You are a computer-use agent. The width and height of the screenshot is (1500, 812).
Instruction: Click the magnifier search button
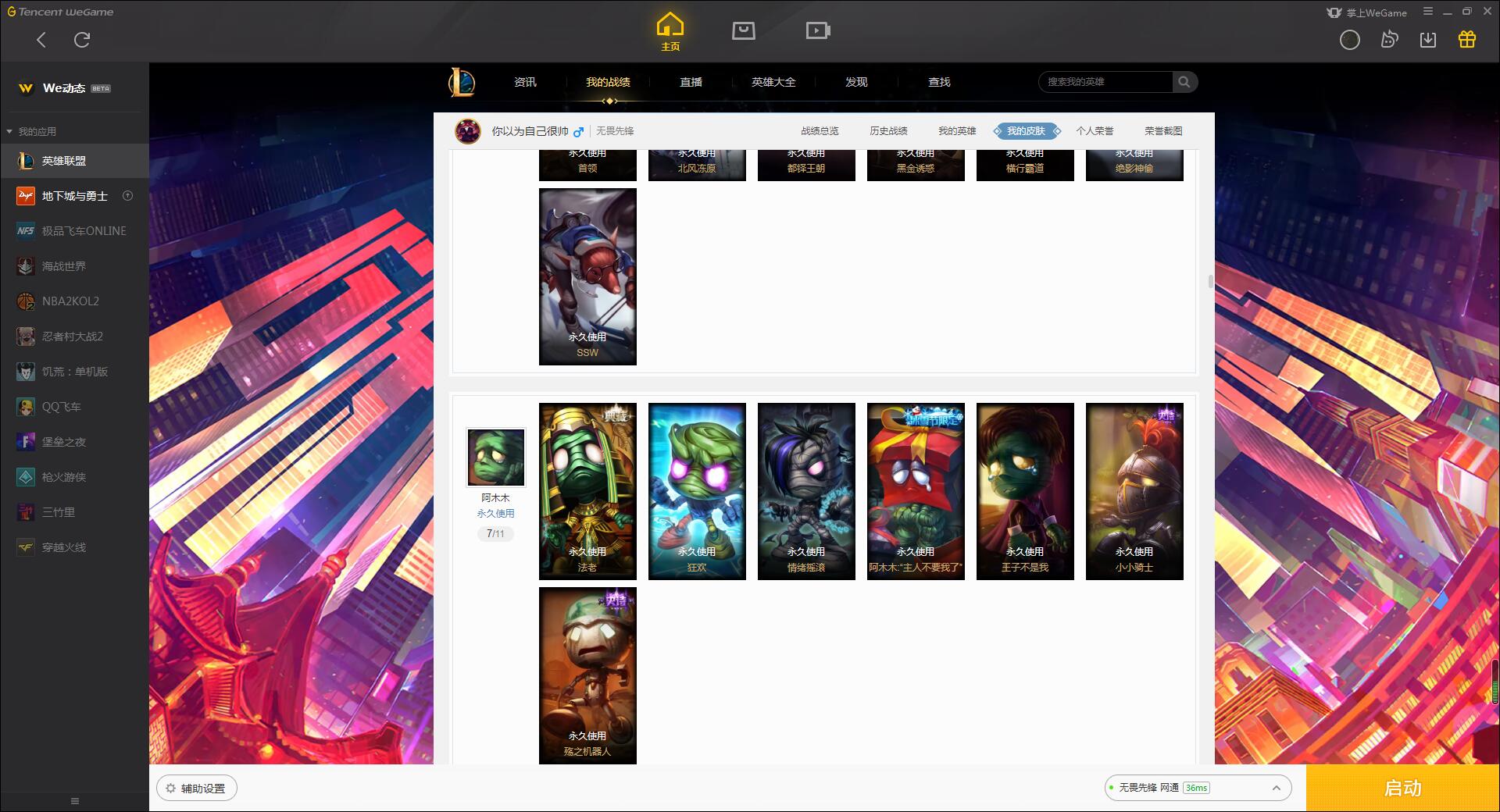click(1184, 82)
